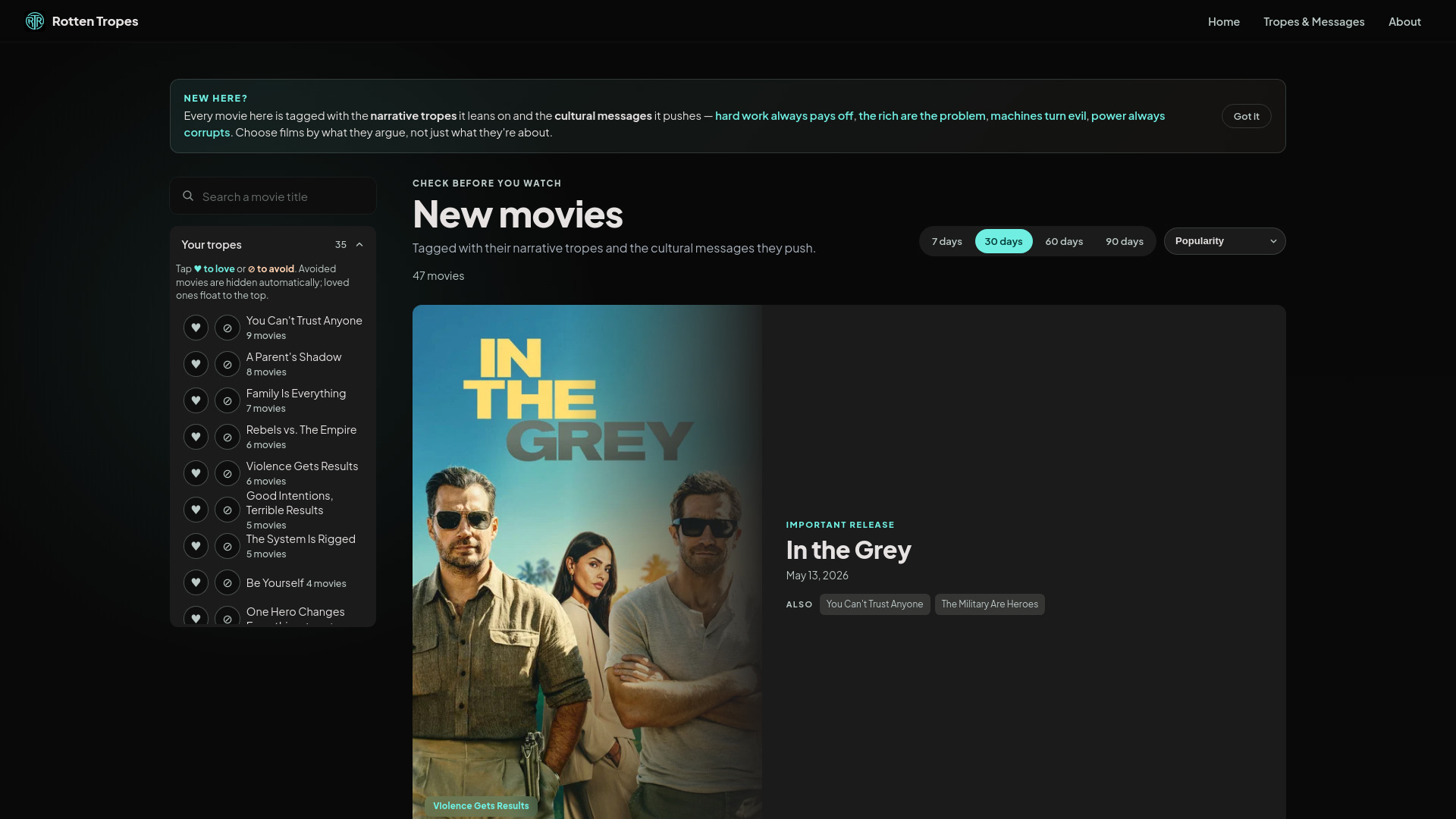Click the The System Is Rigged trope label
Screen dimensions: 1456x819
(x=300, y=539)
